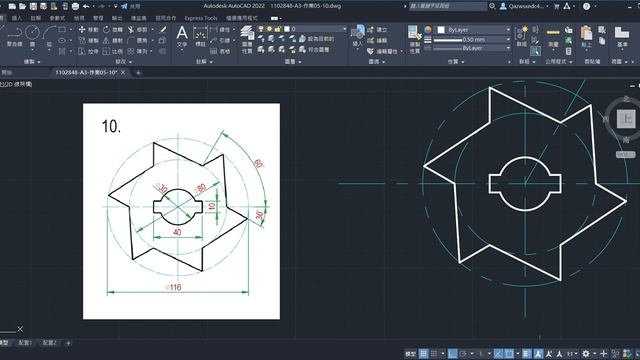Toggle snap mode in status bar
This screenshot has height=360, width=640.
pos(434,353)
